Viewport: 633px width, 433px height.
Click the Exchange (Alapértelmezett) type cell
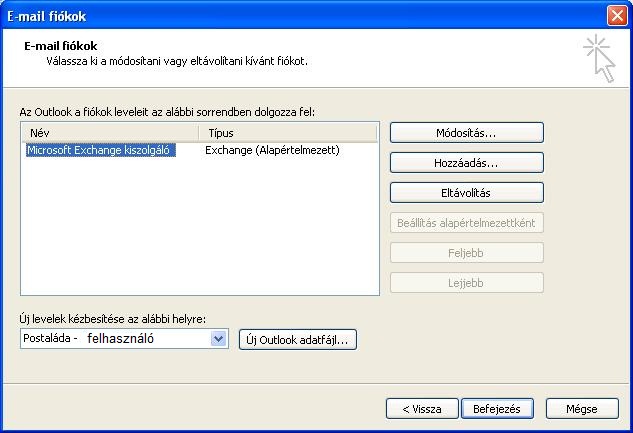[x=272, y=150]
